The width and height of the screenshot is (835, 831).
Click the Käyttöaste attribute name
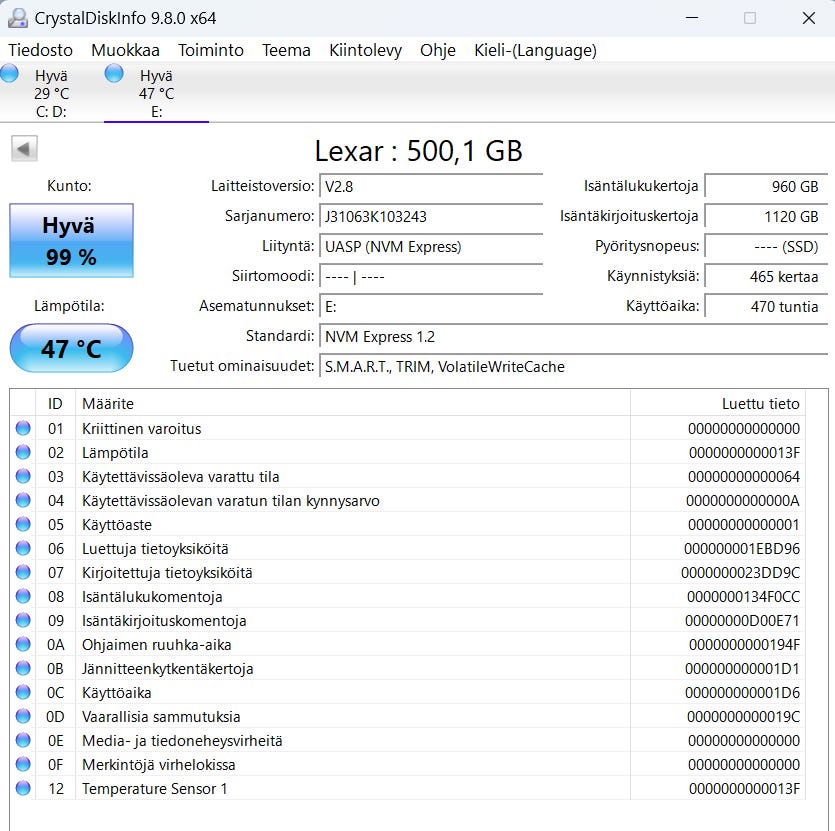(x=117, y=525)
